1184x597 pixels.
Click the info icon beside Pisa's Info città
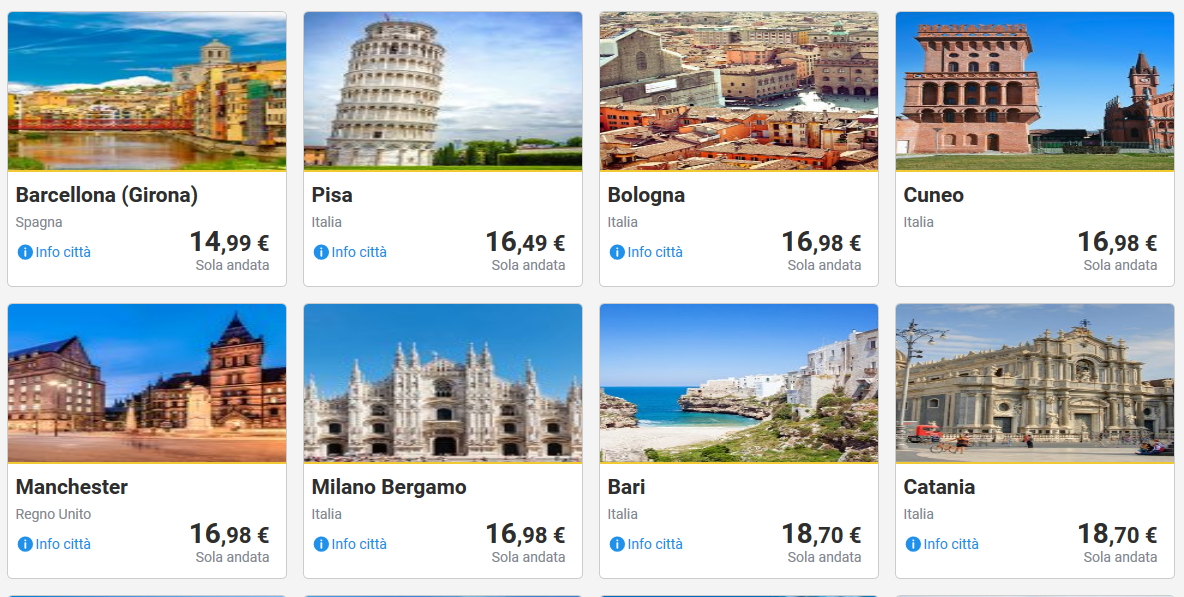(321, 252)
